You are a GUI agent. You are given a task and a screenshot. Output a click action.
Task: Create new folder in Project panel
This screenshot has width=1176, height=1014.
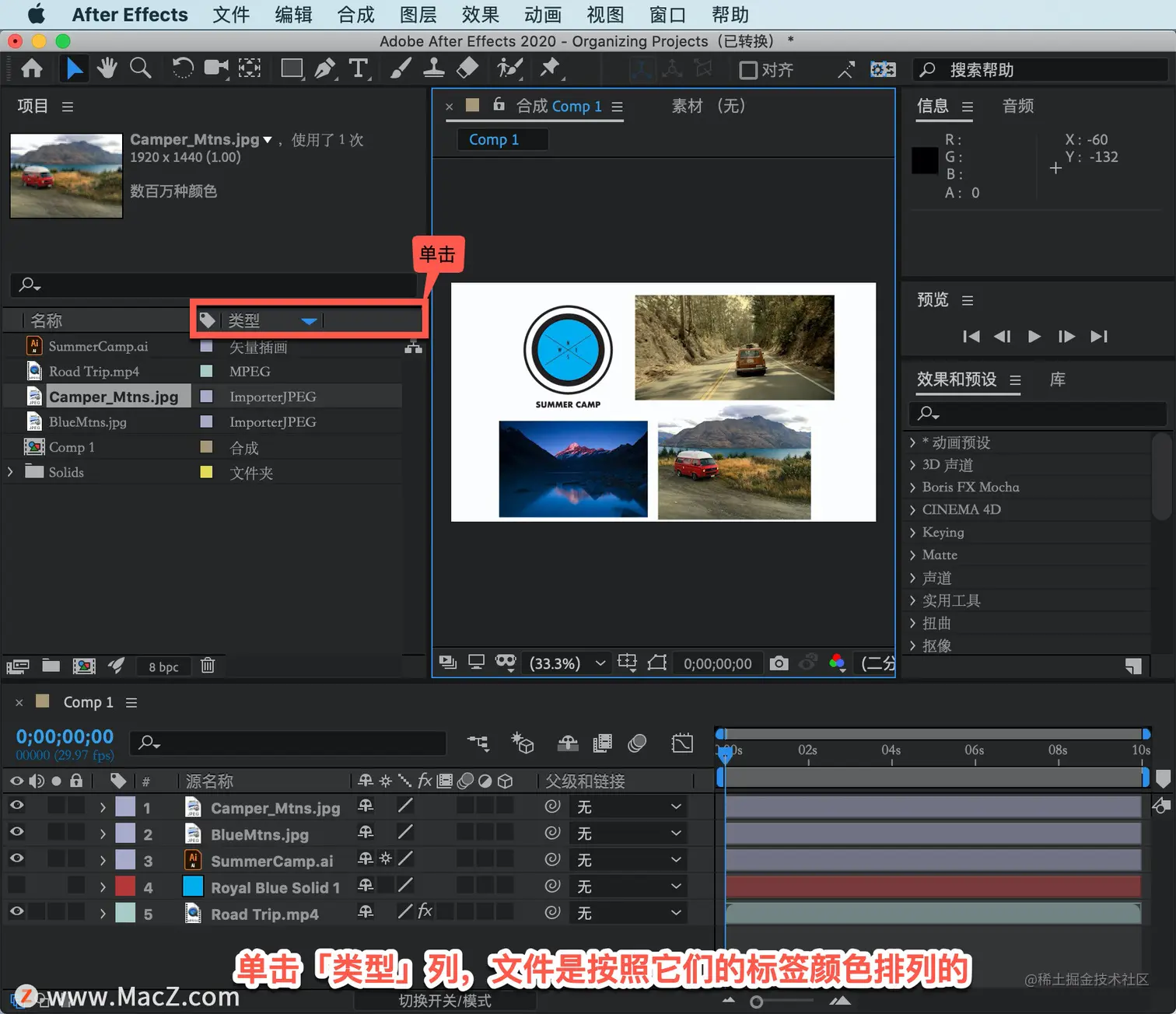(51, 666)
